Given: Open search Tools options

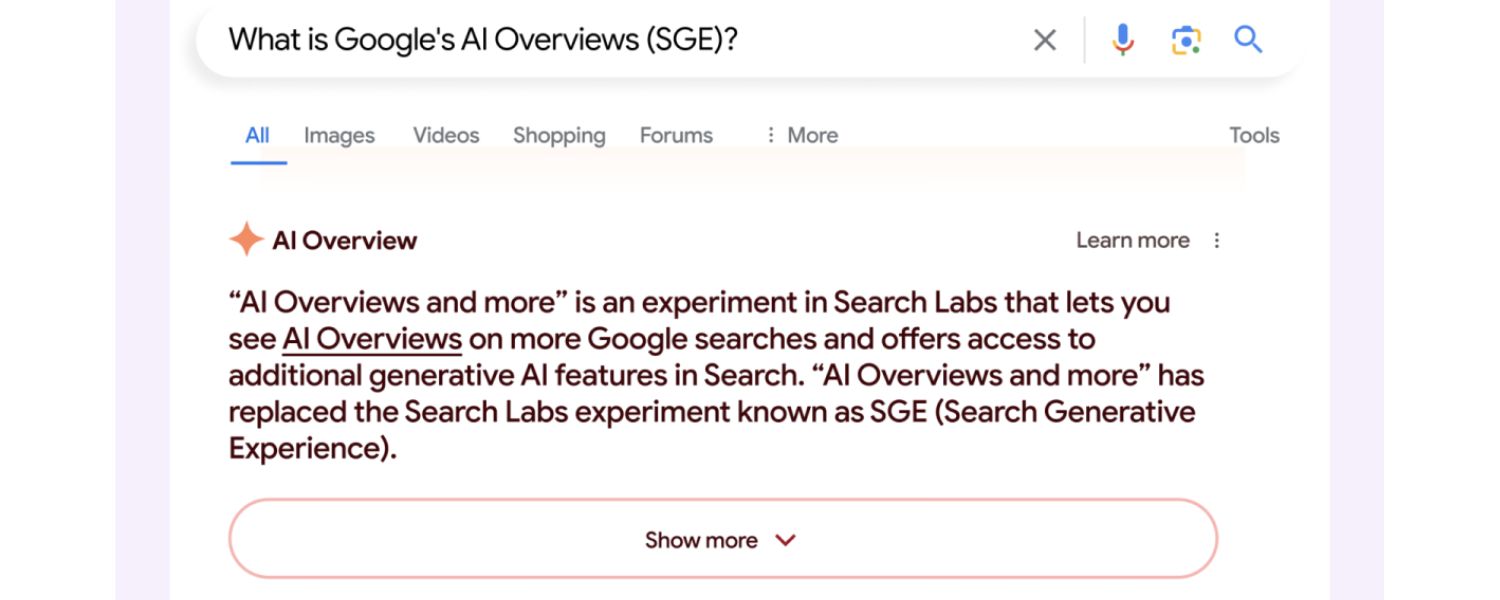Looking at the screenshot, I should 1253,135.
